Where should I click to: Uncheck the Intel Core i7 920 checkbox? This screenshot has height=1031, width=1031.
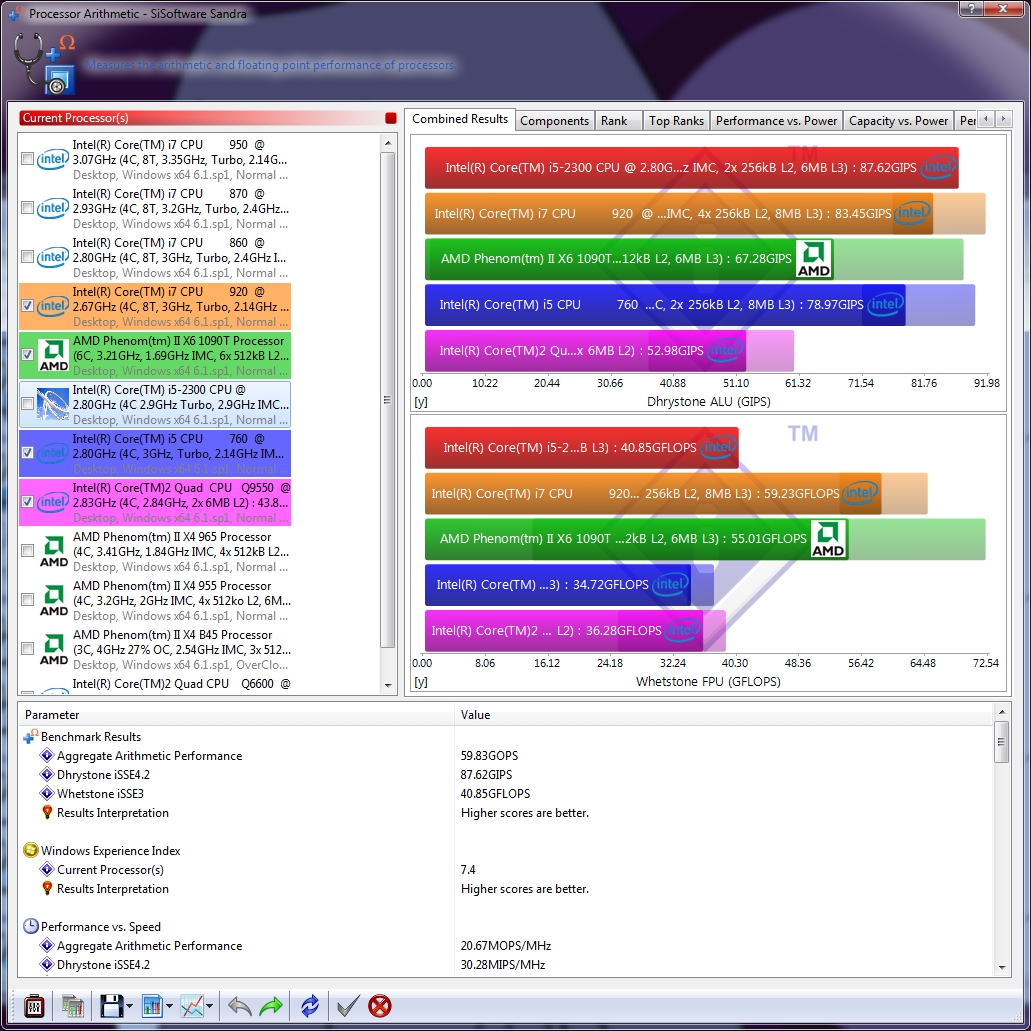pyautogui.click(x=27, y=306)
